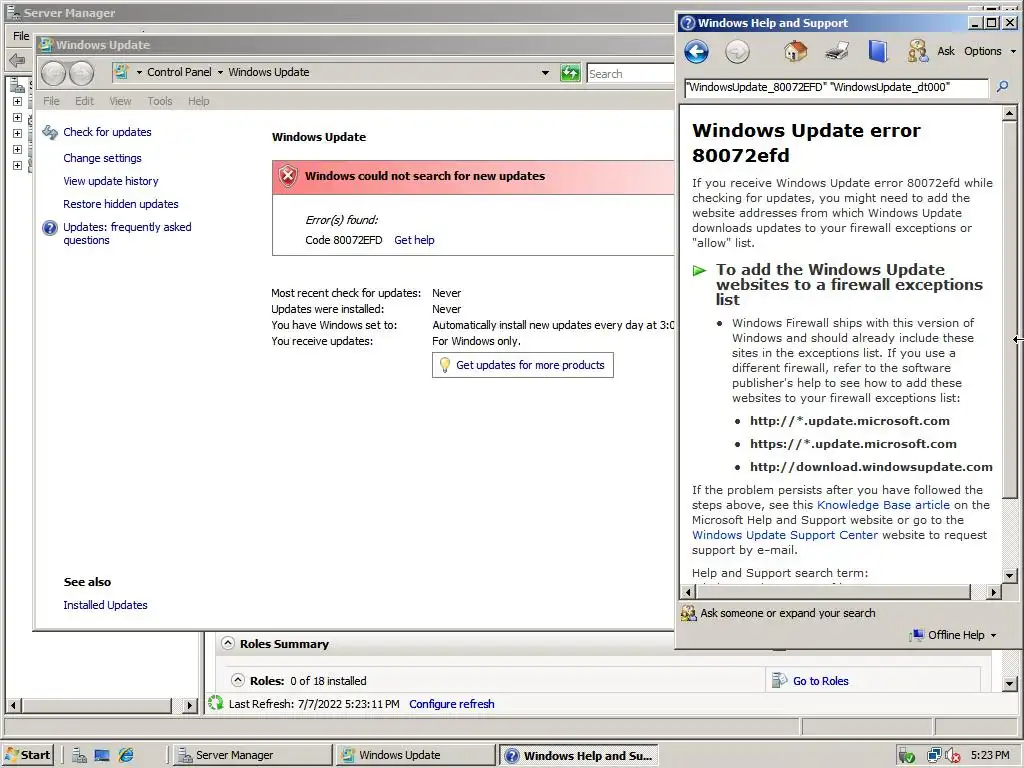The height and width of the screenshot is (768, 1024).
Task: Click the green refresh icon near Last Refresh
Action: [x=216, y=703]
